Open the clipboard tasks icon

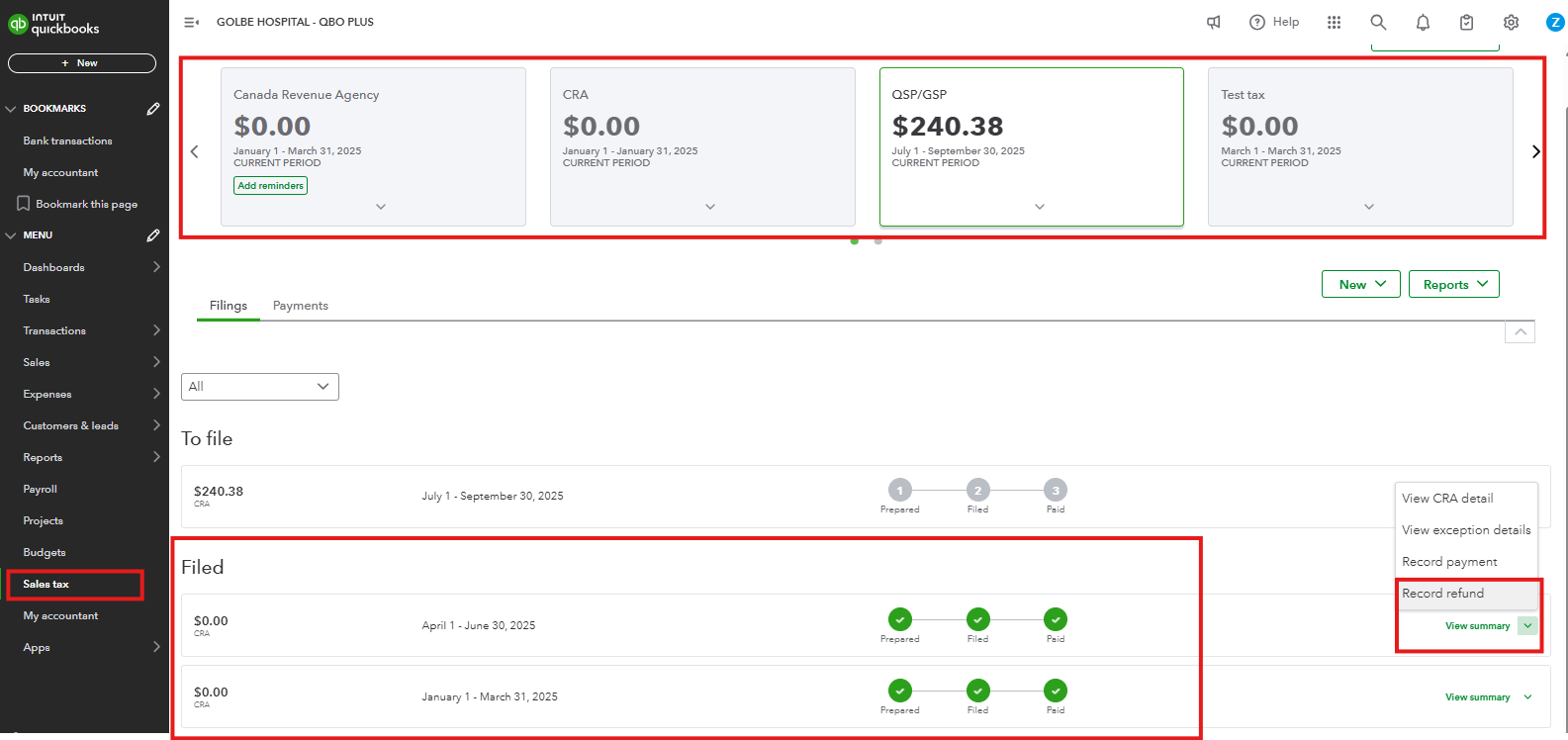point(1467,22)
